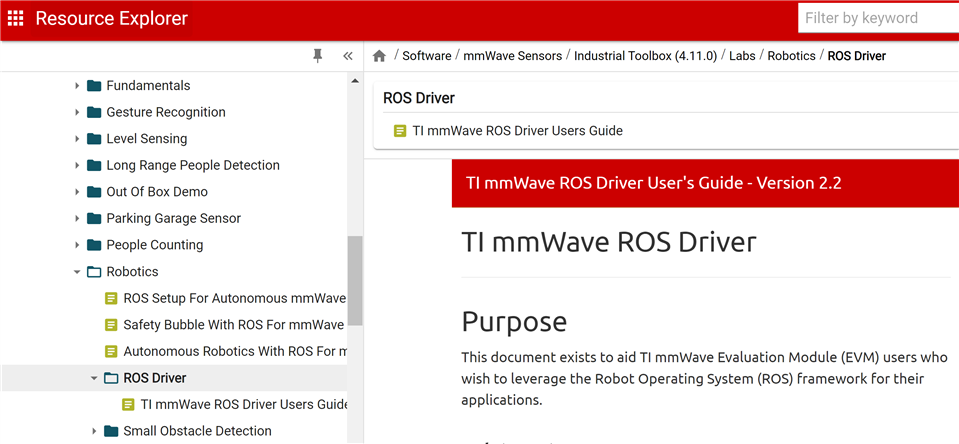
Task: Click scroll-up arrow of tree panel
Action: pyautogui.click(x=355, y=81)
